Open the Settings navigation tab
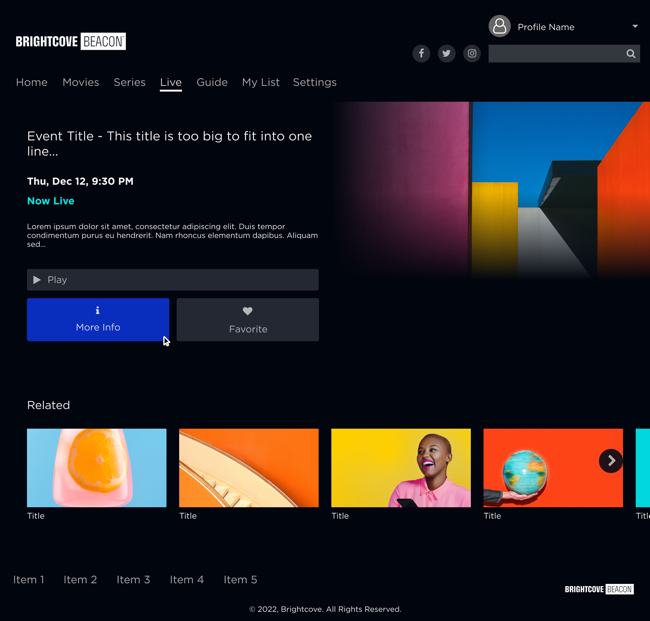650x621 pixels. 314,83
